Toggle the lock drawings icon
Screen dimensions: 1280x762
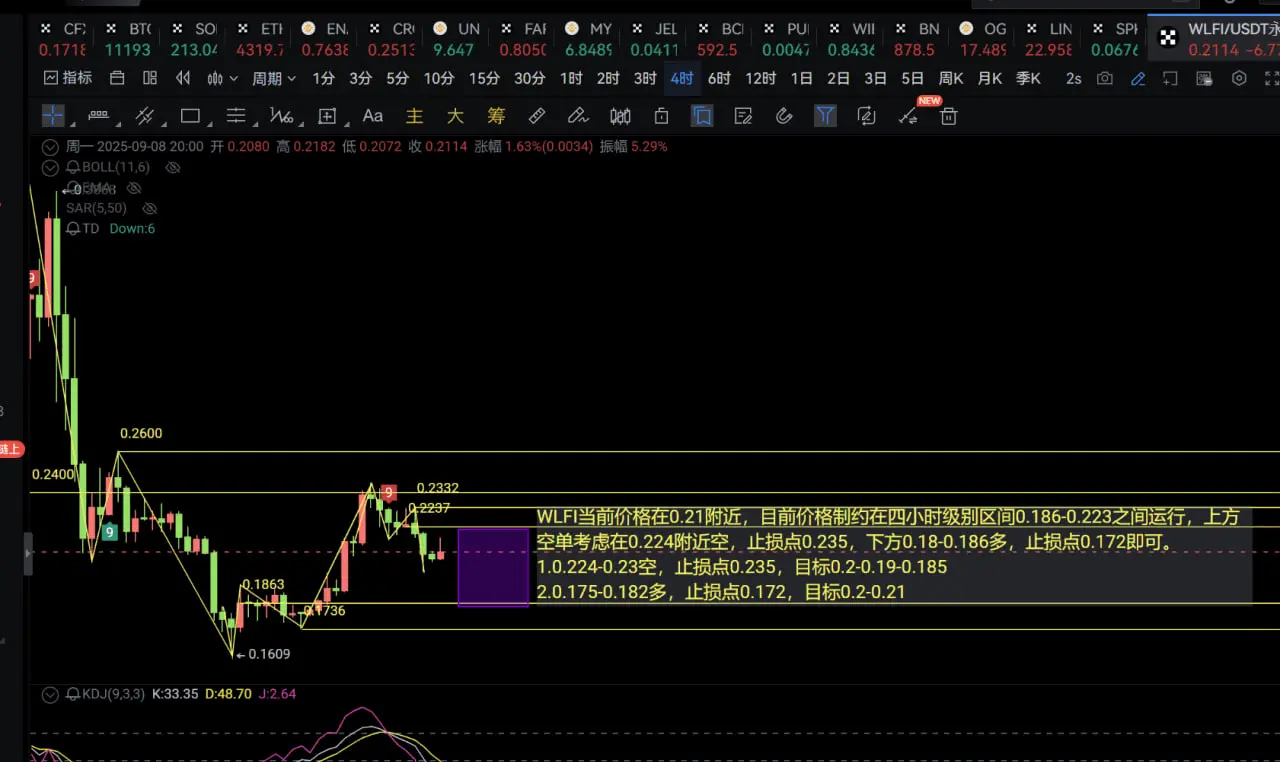pos(661,116)
